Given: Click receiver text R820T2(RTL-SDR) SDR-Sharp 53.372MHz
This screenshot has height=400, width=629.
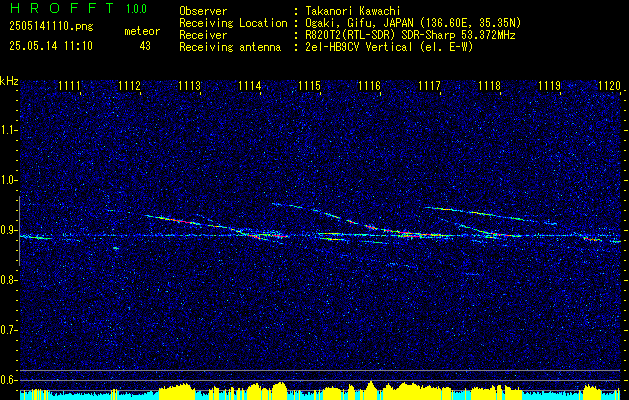Looking at the screenshot, I should tap(410, 35).
